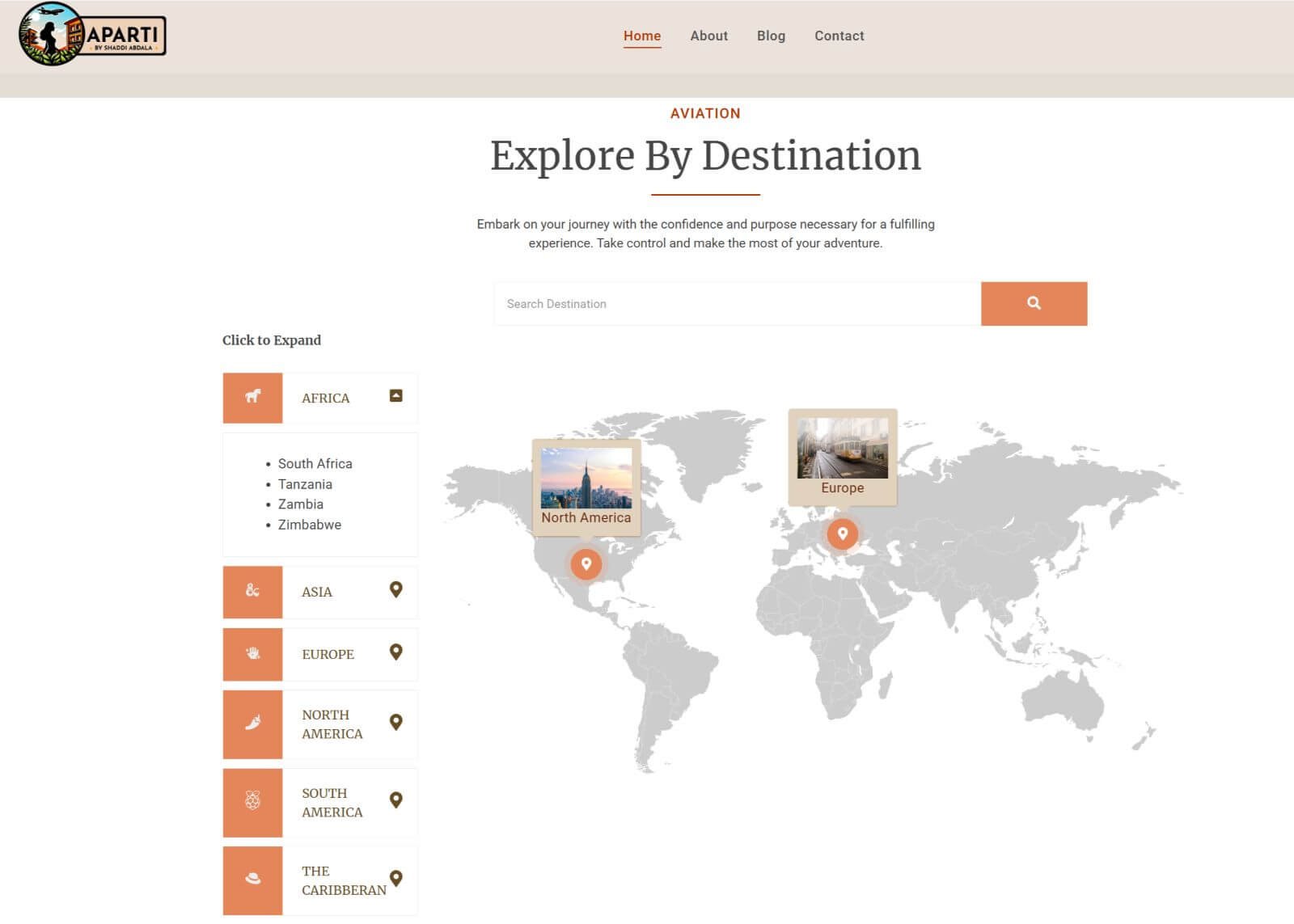The image size is (1294, 924).
Task: Select the lion icon next to AFRICA
Action: pos(252,398)
